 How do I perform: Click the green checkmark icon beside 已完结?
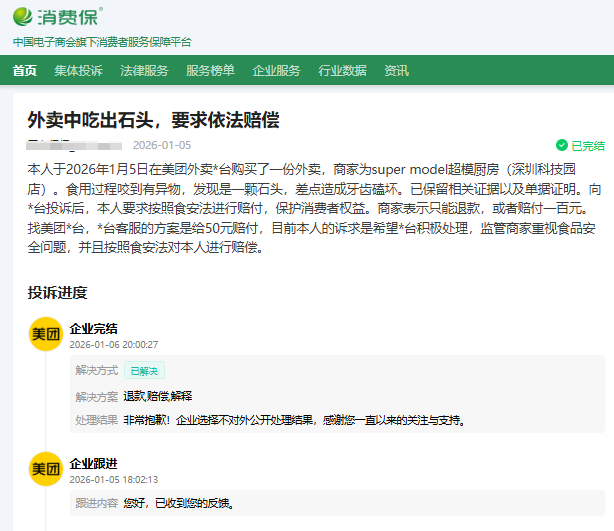pos(561,145)
